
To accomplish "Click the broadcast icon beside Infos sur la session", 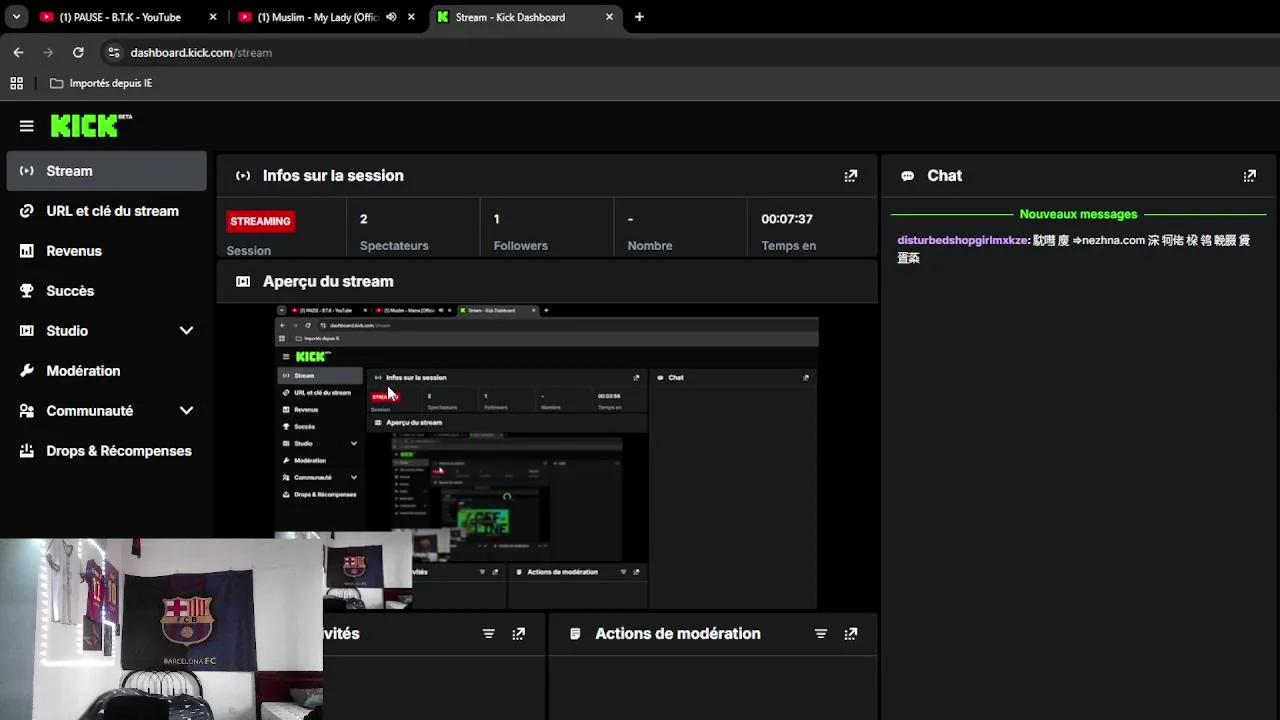I will tap(243, 176).
